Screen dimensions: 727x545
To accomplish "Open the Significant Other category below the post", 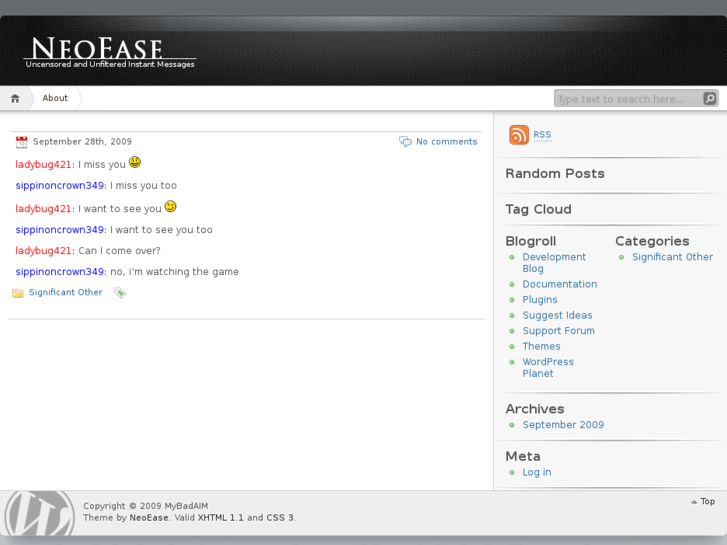I will (x=65, y=292).
